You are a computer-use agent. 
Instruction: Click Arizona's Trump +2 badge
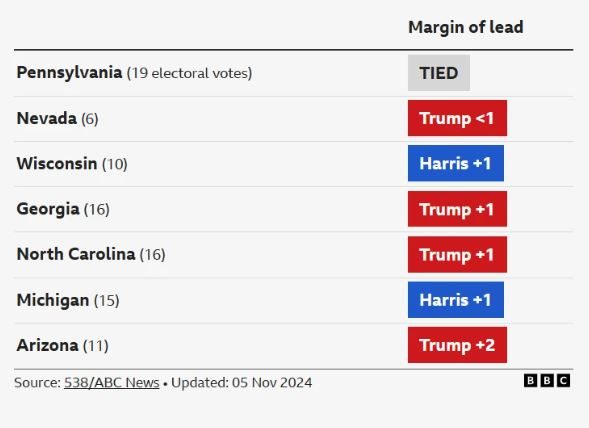(457, 345)
